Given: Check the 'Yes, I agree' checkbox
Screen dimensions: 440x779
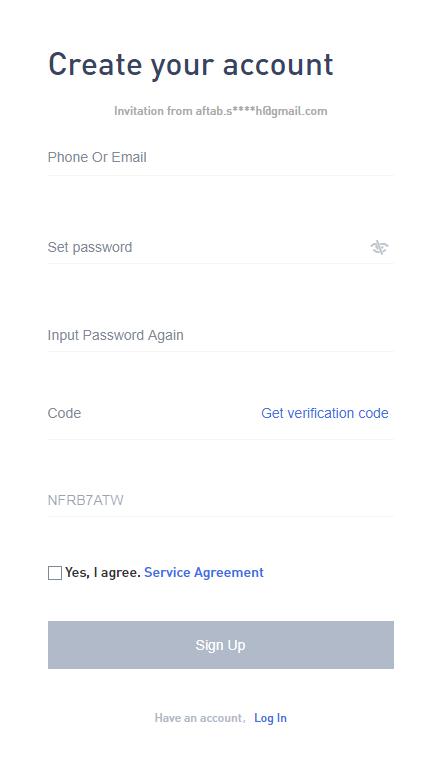Looking at the screenshot, I should click(55, 573).
